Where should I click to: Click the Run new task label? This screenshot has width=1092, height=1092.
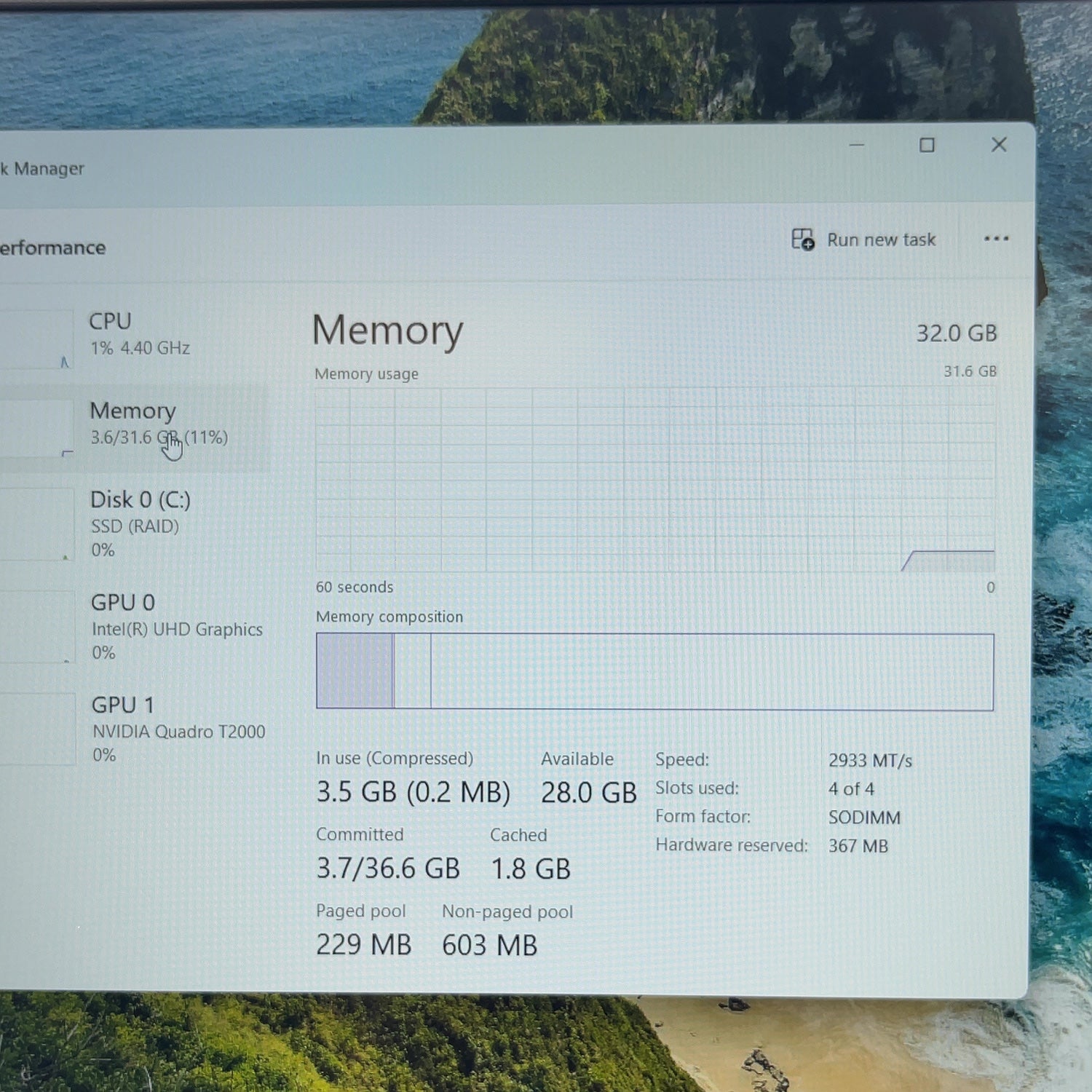881,240
